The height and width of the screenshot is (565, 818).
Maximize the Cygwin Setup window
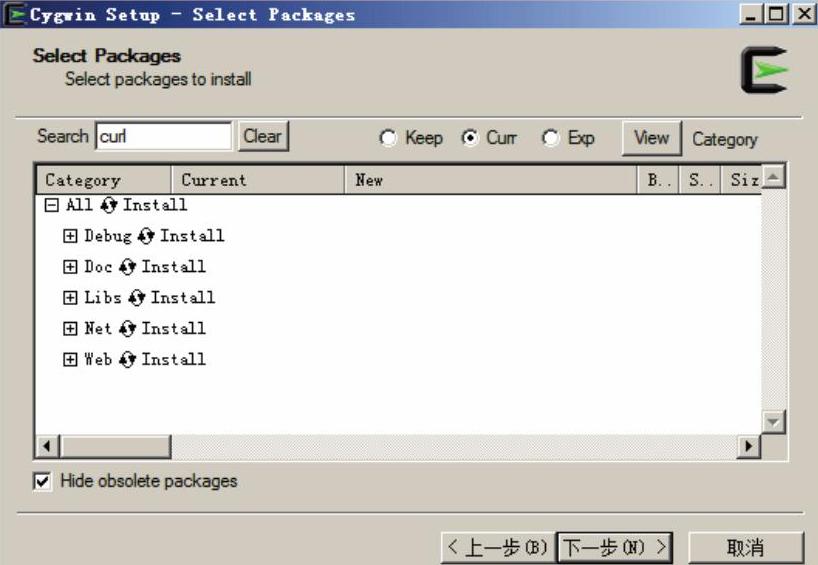tap(776, 14)
